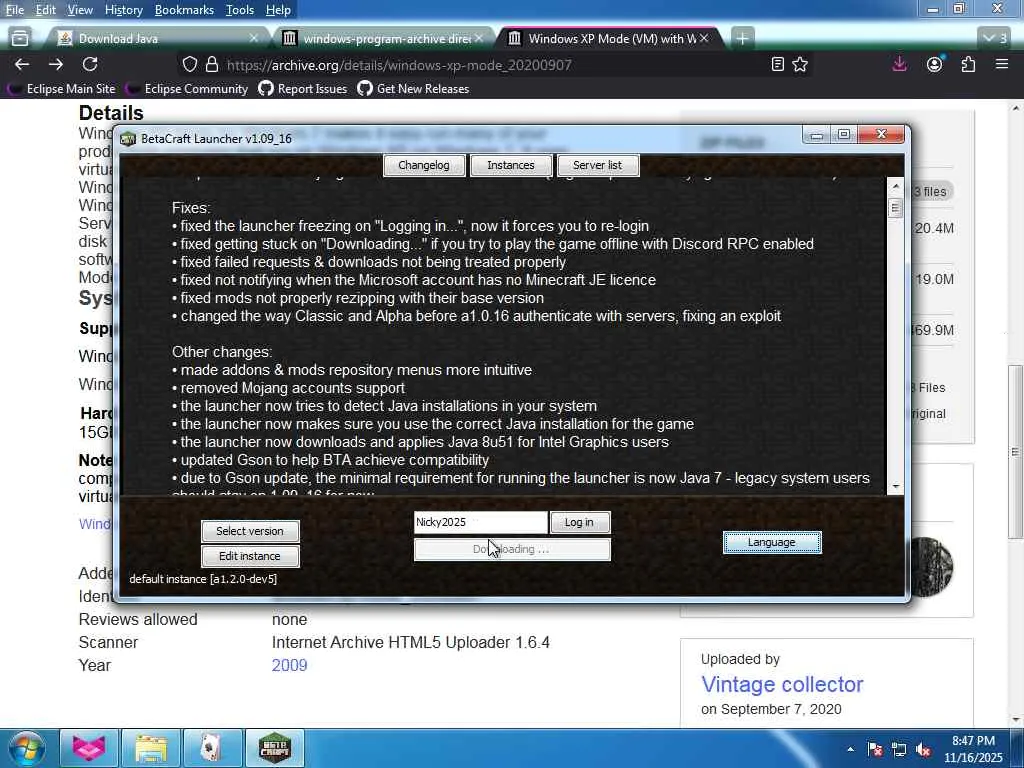Click the Language button
The width and height of the screenshot is (1024, 768).
click(x=772, y=542)
